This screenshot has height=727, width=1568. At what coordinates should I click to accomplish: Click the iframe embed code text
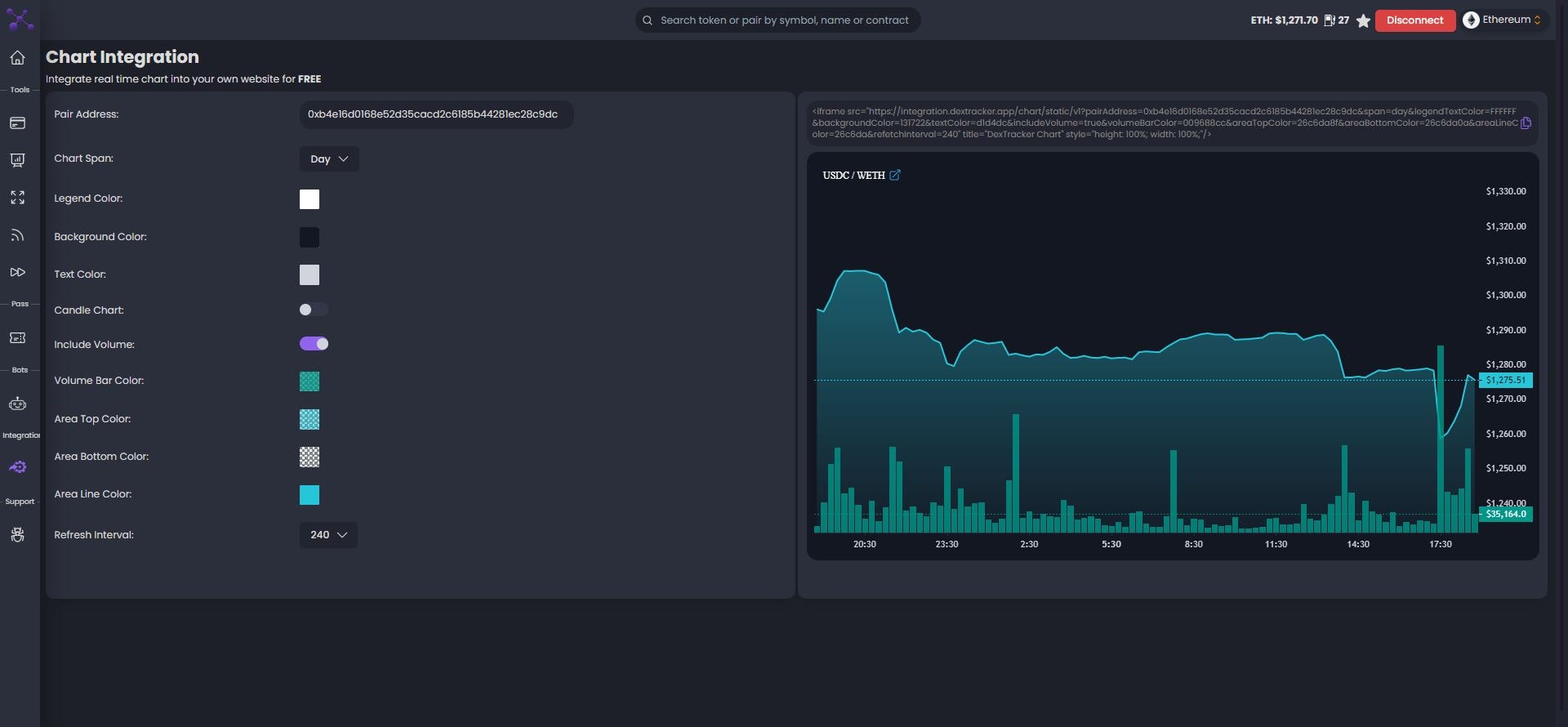(1165, 123)
